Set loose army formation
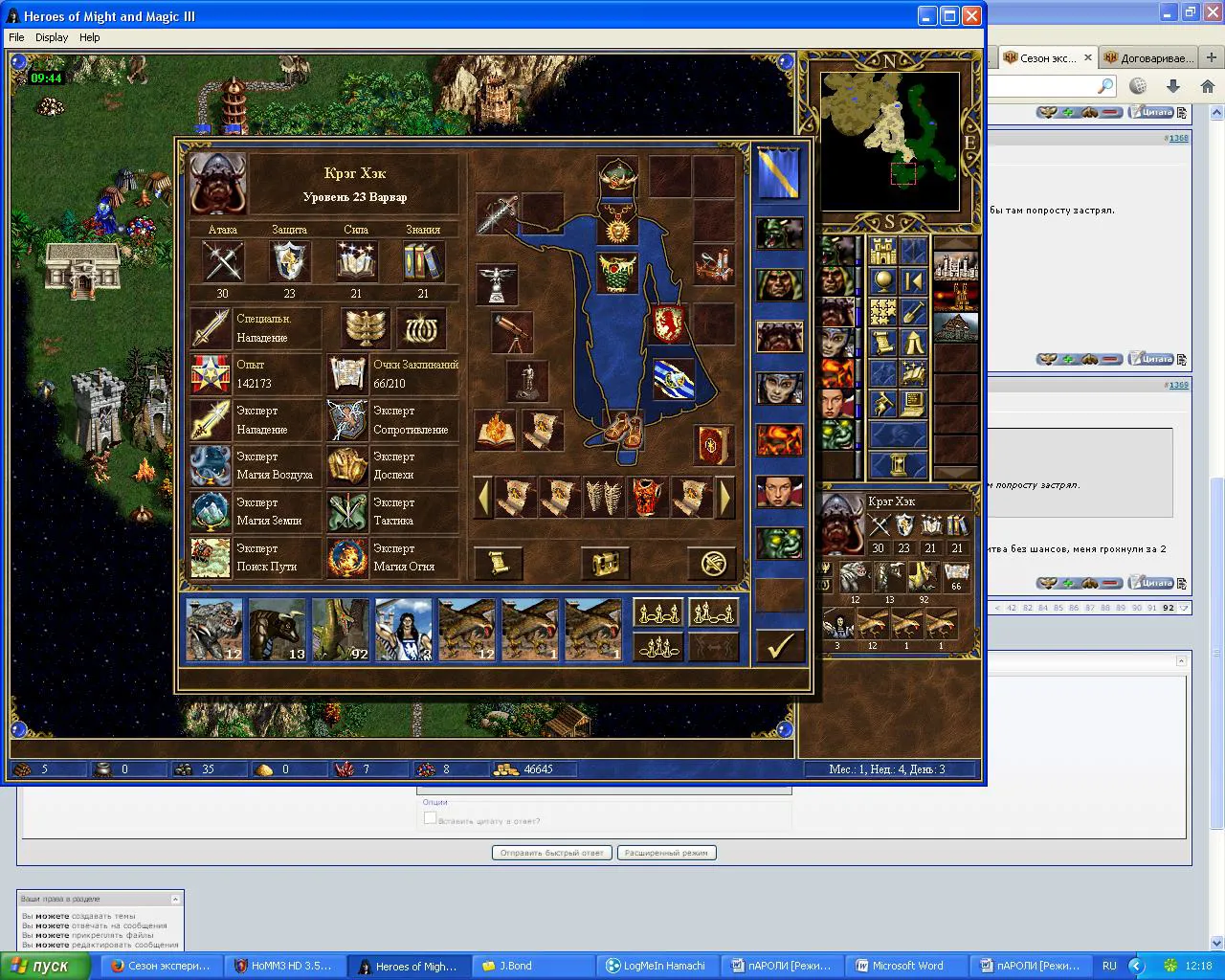The height and width of the screenshot is (980, 1225). coord(657,612)
